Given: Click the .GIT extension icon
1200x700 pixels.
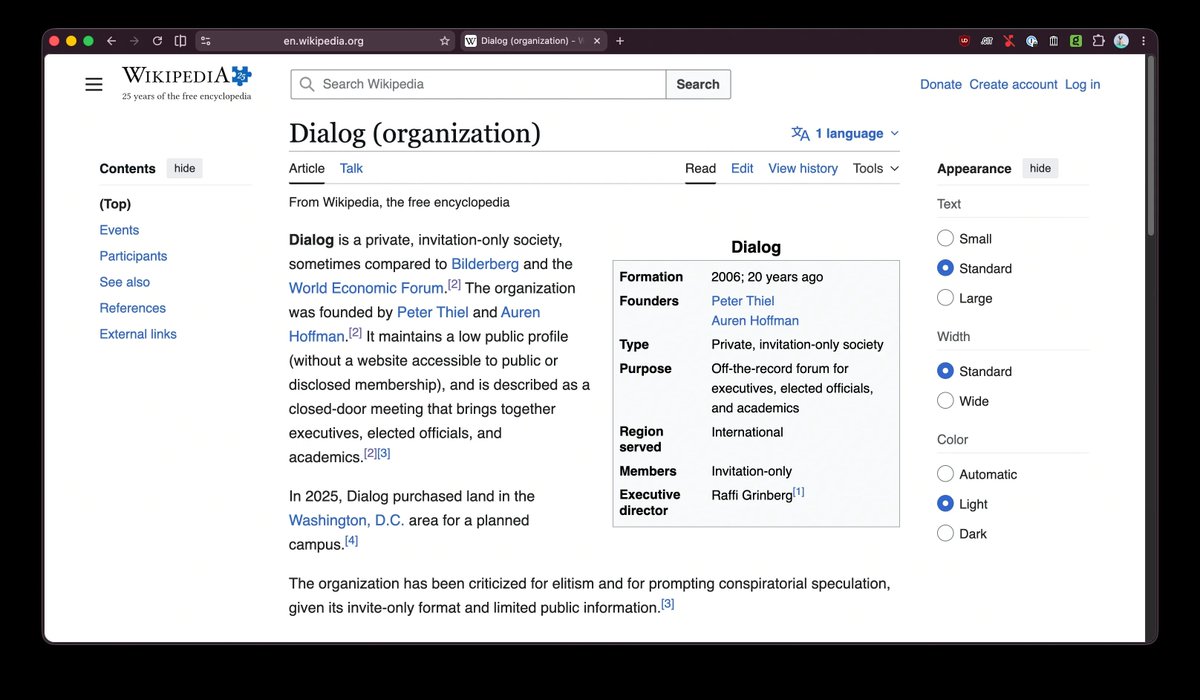Looking at the screenshot, I should coord(987,41).
